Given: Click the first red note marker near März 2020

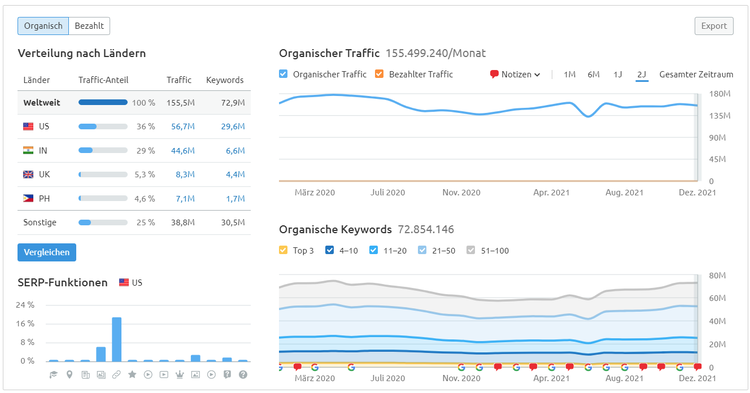Looking at the screenshot, I should tap(297, 367).
